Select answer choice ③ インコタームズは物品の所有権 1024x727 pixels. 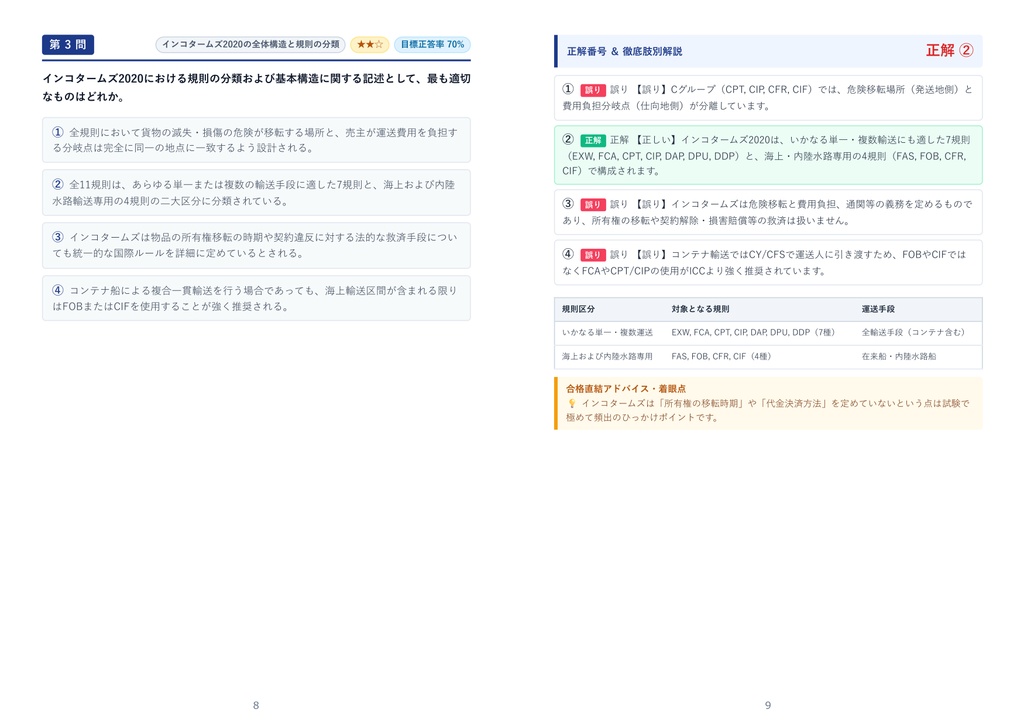pos(256,245)
